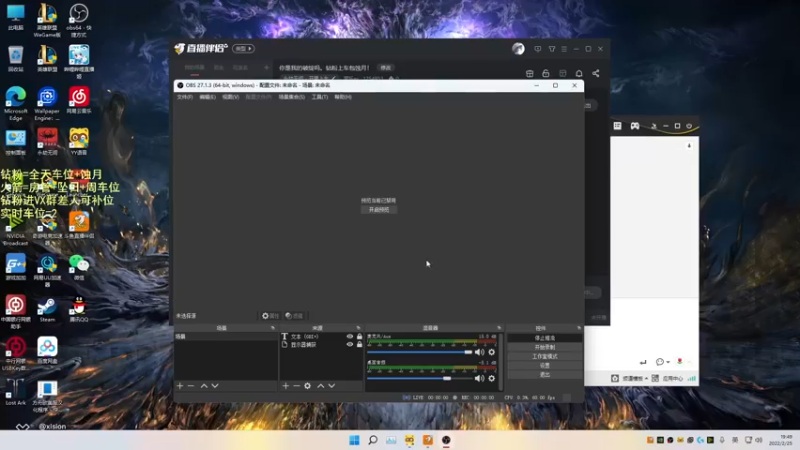The image size is (800, 450).
Task: Click the Start Recording button in Controls
Action: tap(545, 347)
